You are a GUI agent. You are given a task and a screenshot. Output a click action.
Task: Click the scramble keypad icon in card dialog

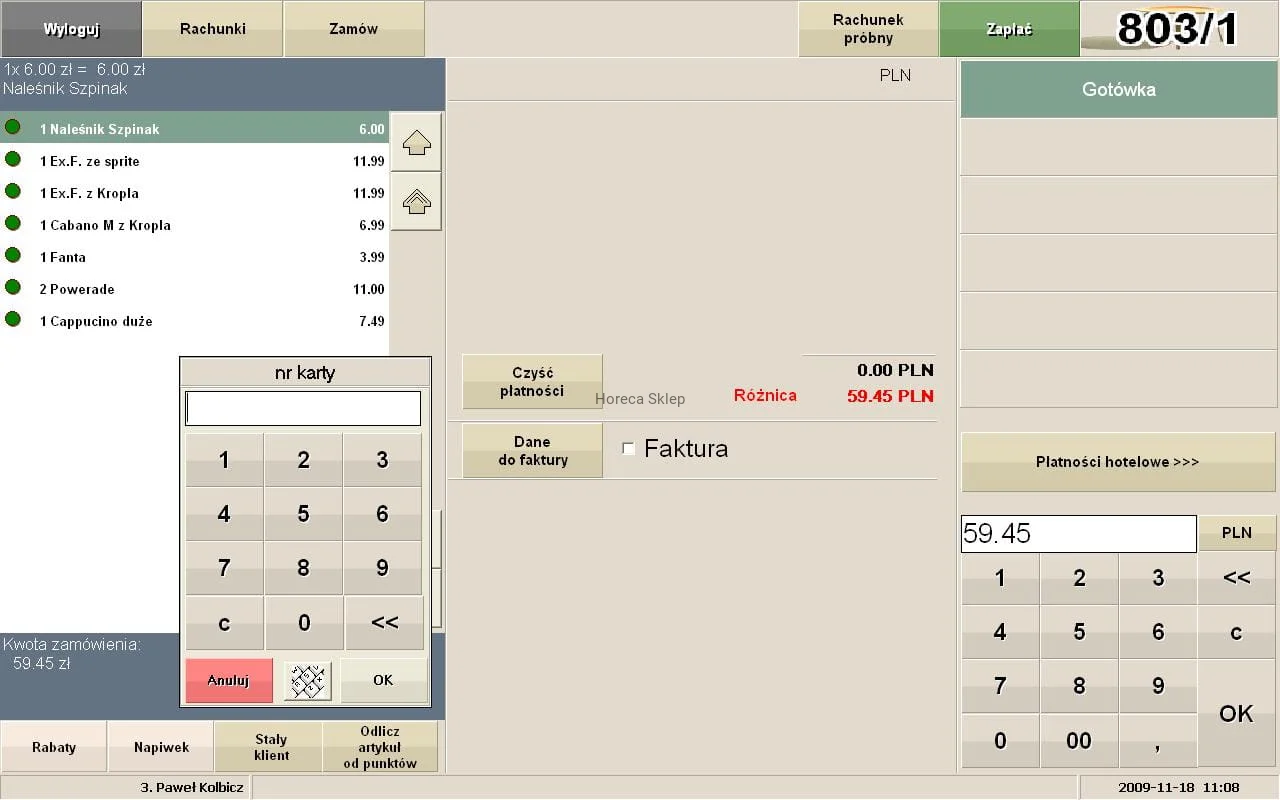coord(307,681)
